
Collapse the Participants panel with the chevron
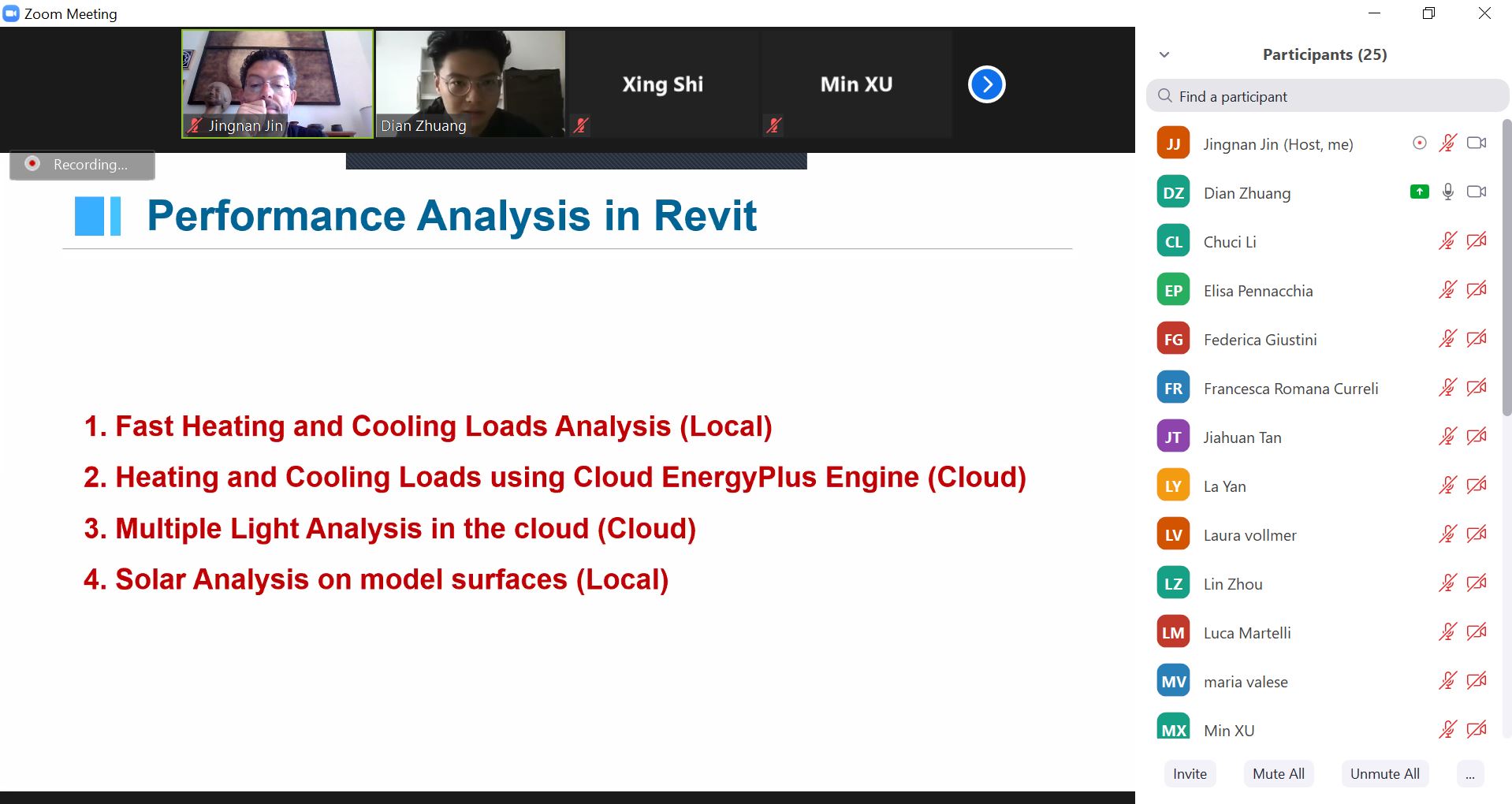[x=1164, y=54]
